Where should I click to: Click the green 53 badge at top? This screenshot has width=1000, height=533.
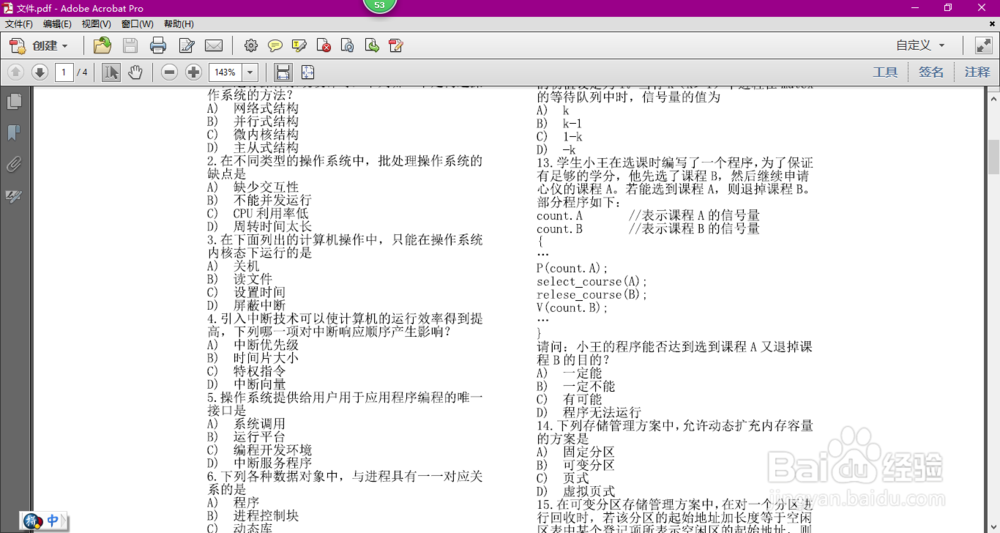379,5
